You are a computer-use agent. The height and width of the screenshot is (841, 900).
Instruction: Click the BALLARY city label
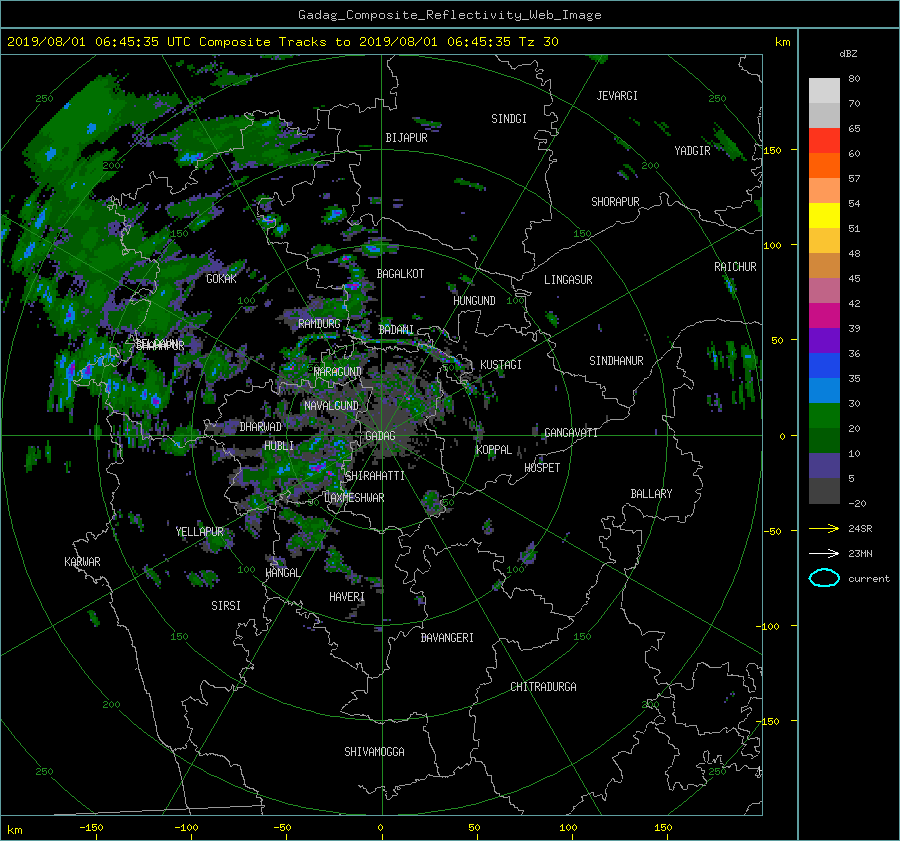coord(651,494)
